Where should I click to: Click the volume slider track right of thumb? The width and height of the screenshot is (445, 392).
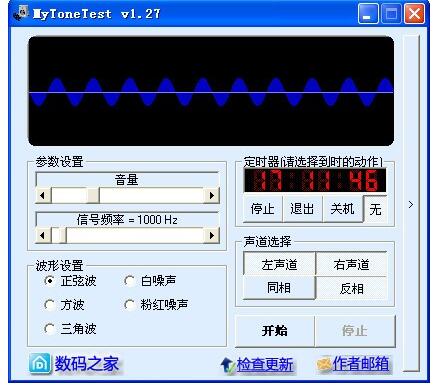[151, 195]
